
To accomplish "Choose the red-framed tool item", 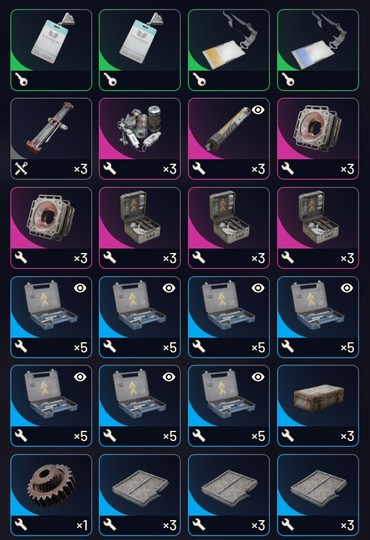I will click(x=51, y=138).
